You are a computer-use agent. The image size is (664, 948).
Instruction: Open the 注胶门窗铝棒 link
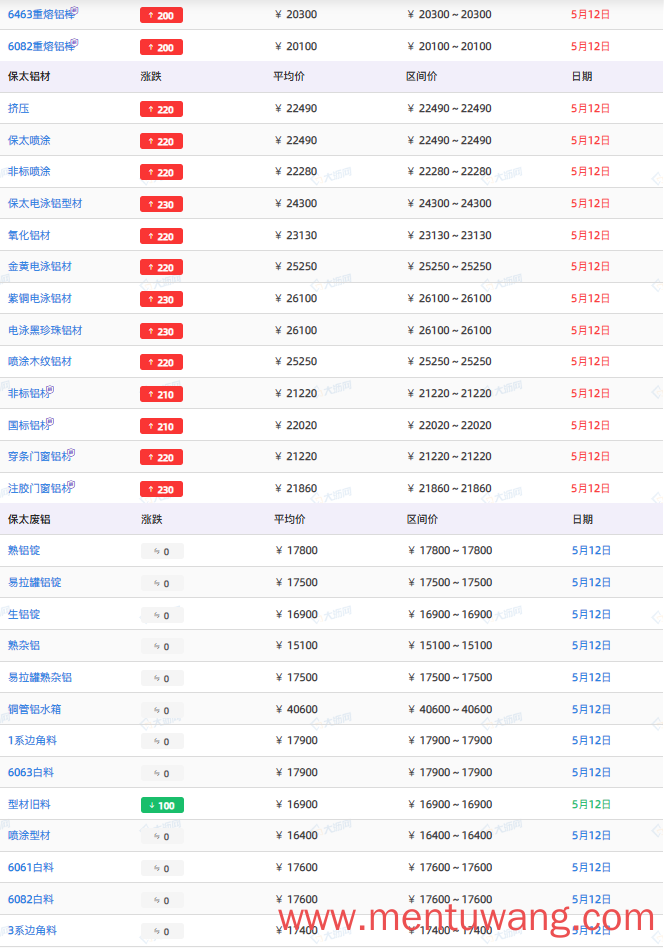click(x=39, y=489)
